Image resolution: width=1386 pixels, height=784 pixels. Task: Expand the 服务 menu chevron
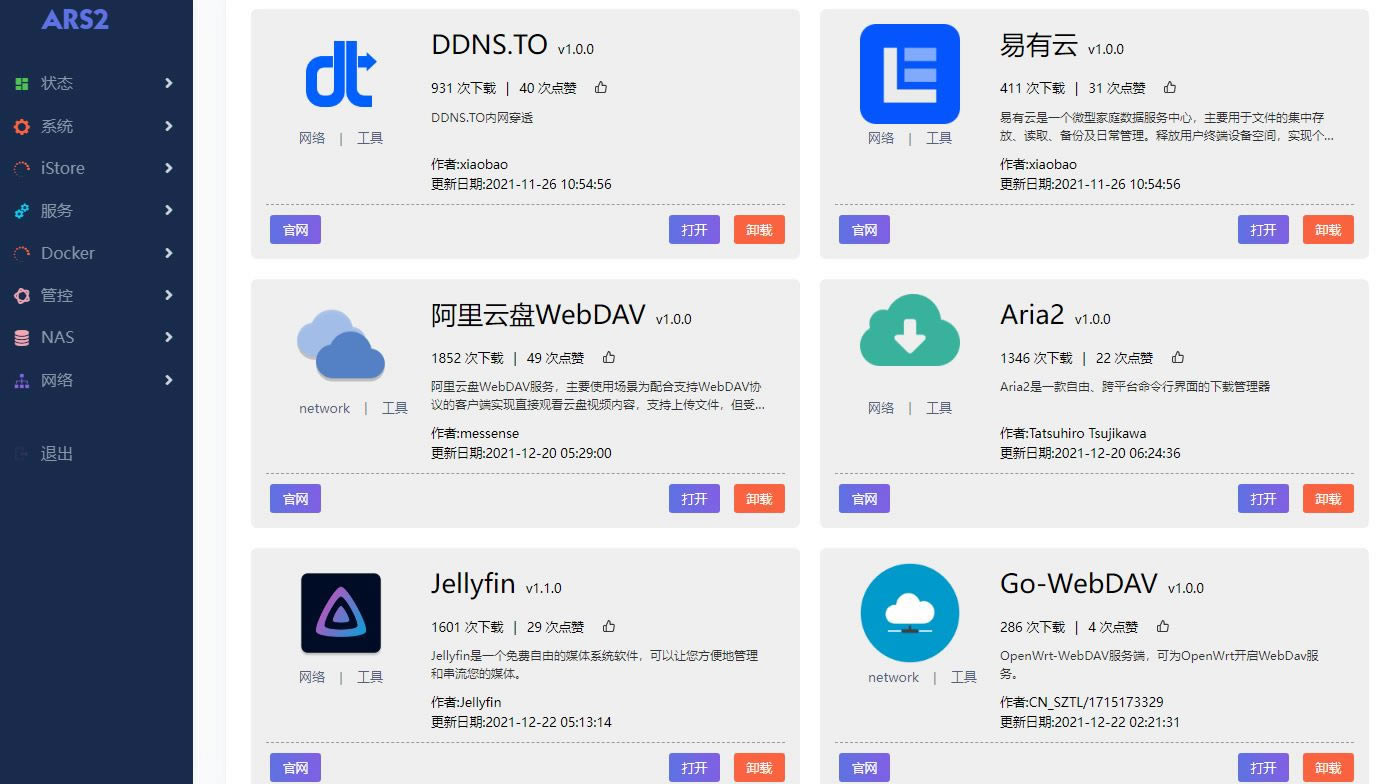tap(169, 210)
